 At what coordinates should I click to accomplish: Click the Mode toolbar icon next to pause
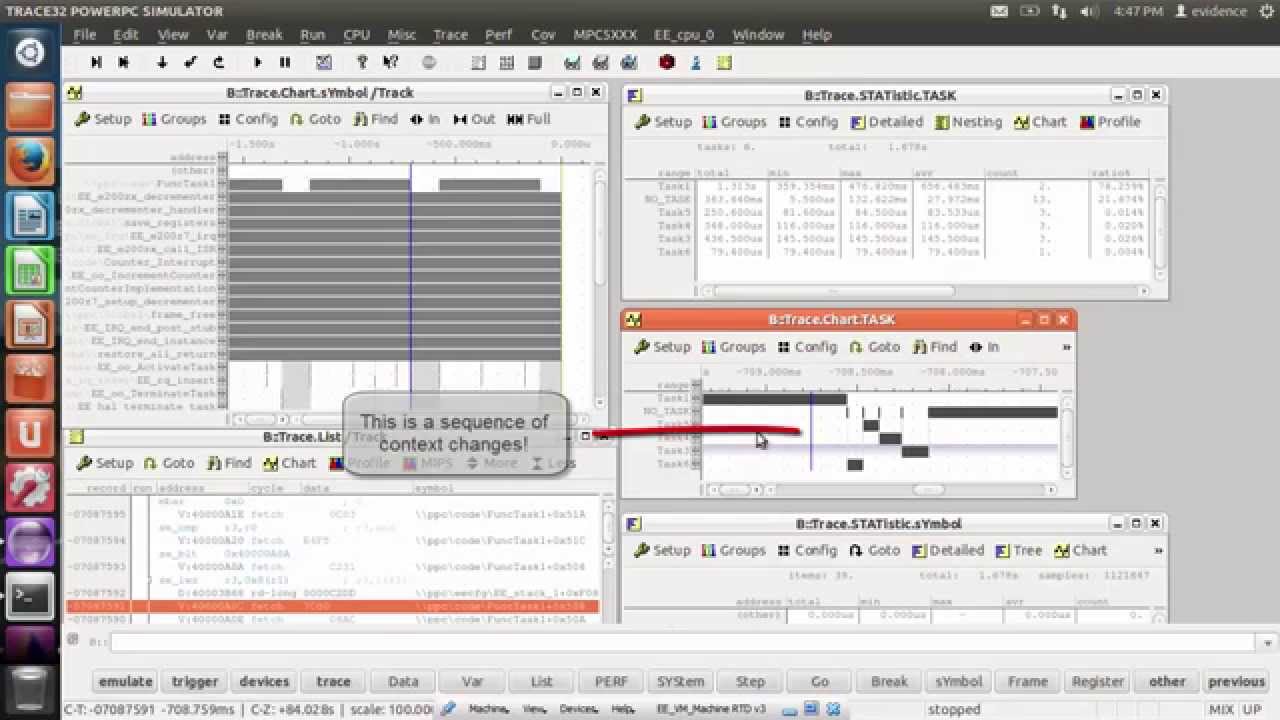(x=324, y=62)
